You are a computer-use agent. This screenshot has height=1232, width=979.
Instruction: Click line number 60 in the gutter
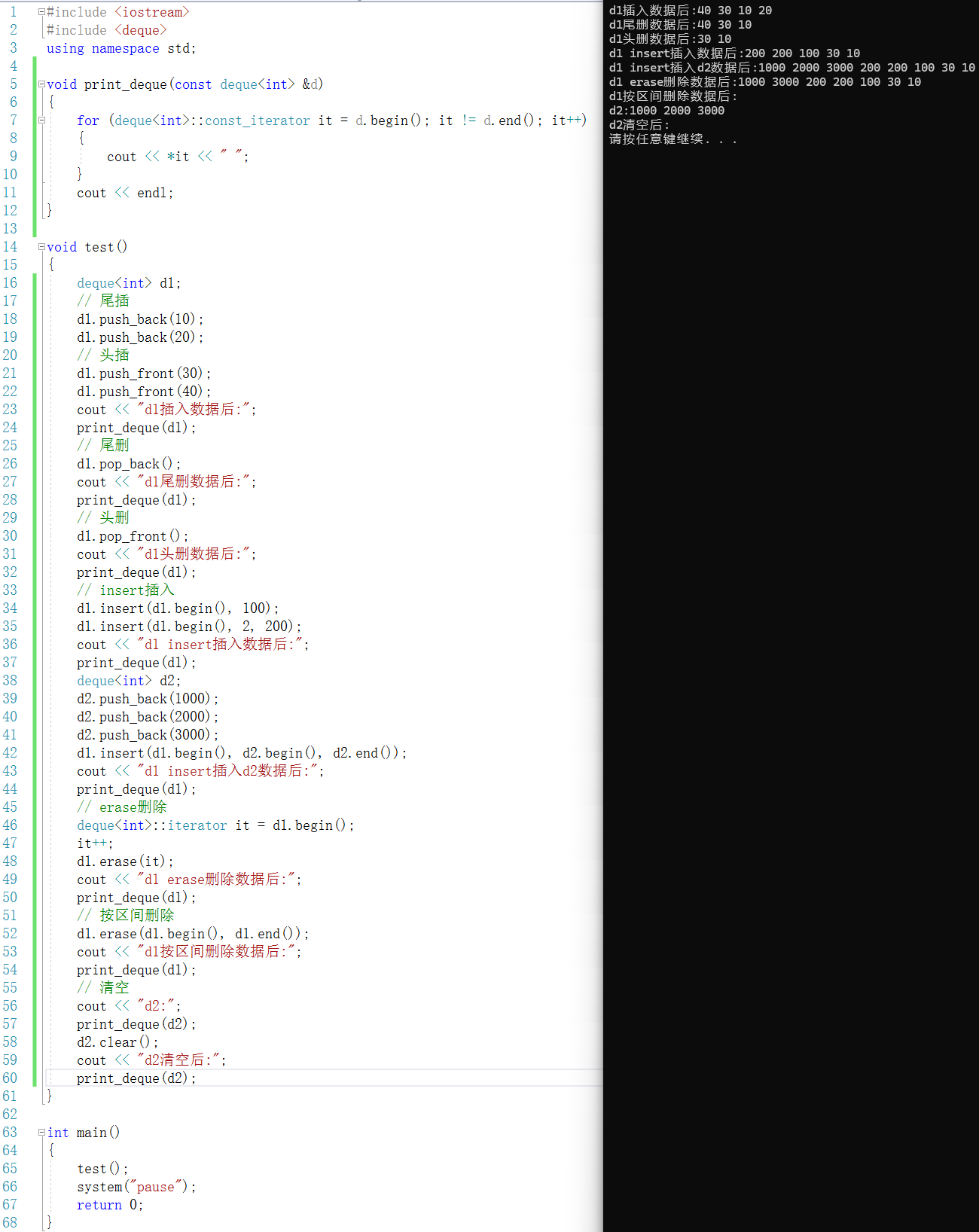(x=10, y=1078)
